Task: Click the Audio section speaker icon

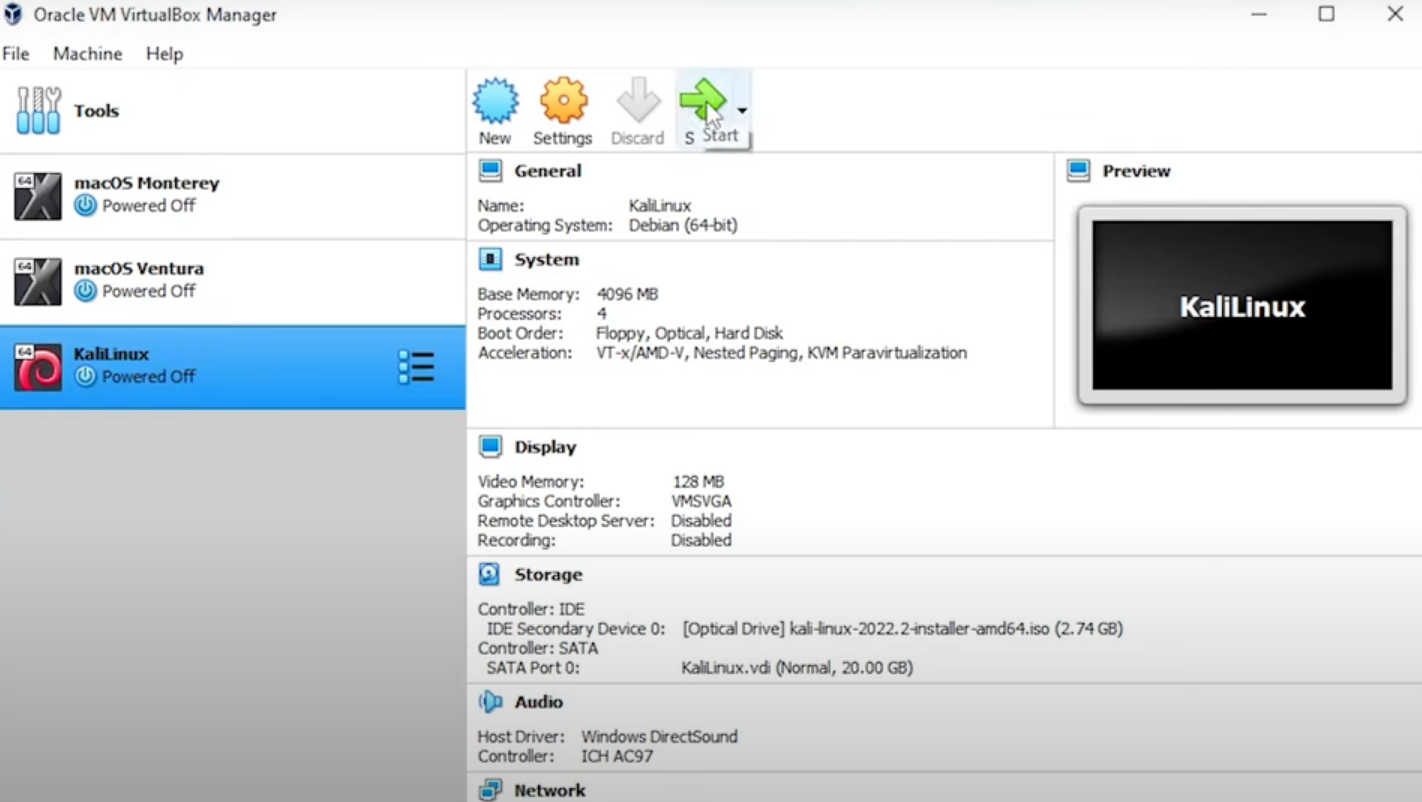Action: (490, 702)
